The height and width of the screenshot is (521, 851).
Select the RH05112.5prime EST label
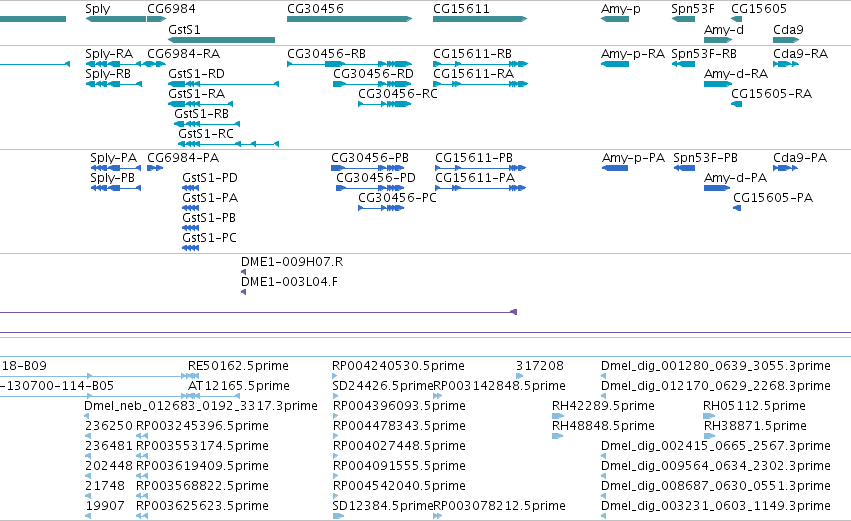[754, 406]
